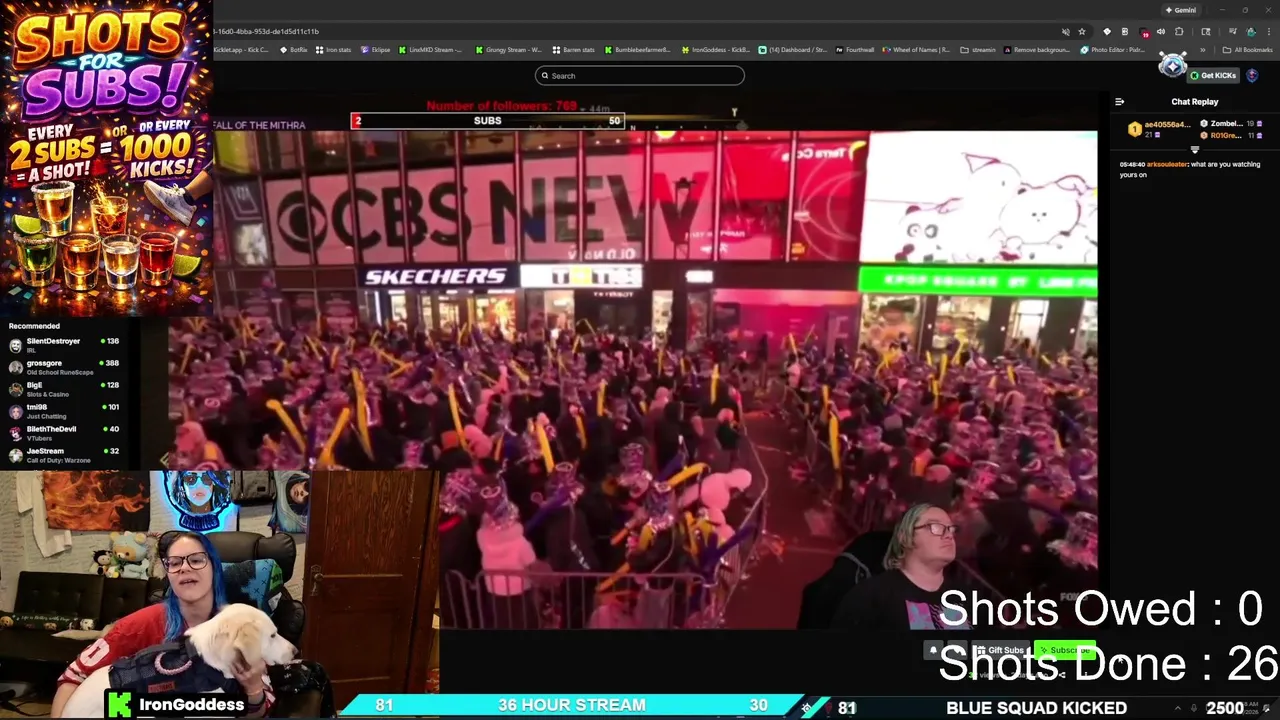
Task: Show hidden system tray icons chevron
Action: tap(1178, 708)
